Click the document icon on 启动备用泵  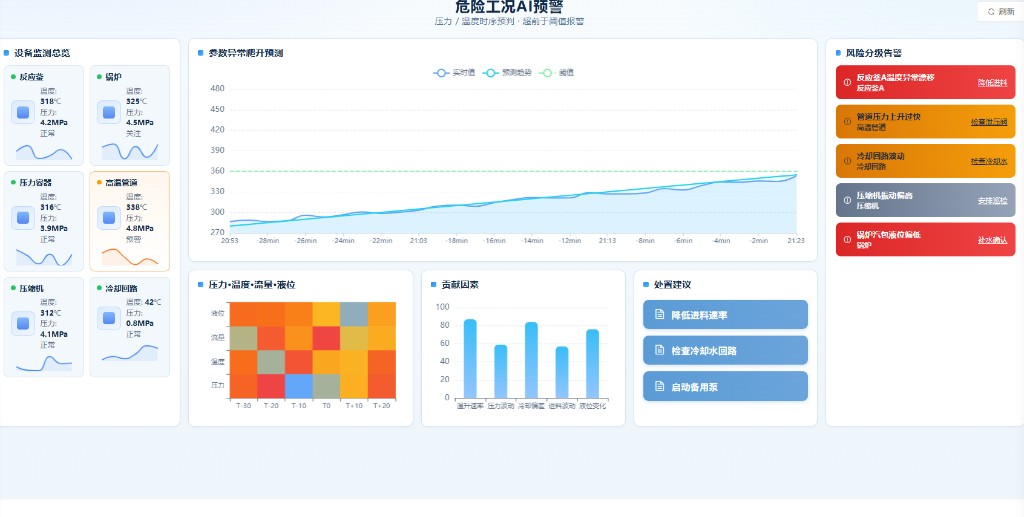[660, 386]
